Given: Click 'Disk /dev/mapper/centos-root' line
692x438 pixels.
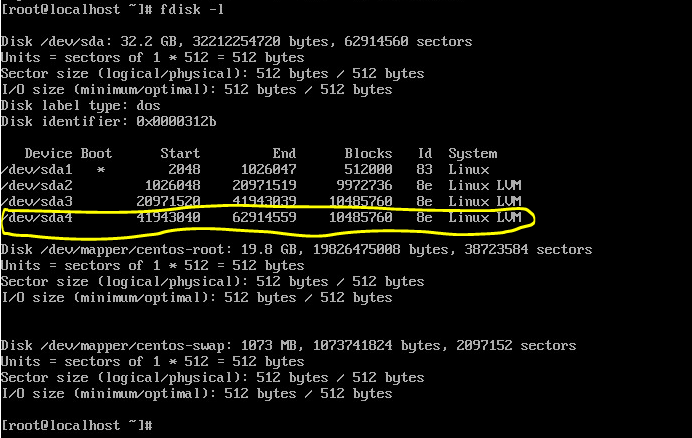Looking at the screenshot, I should (296, 250).
